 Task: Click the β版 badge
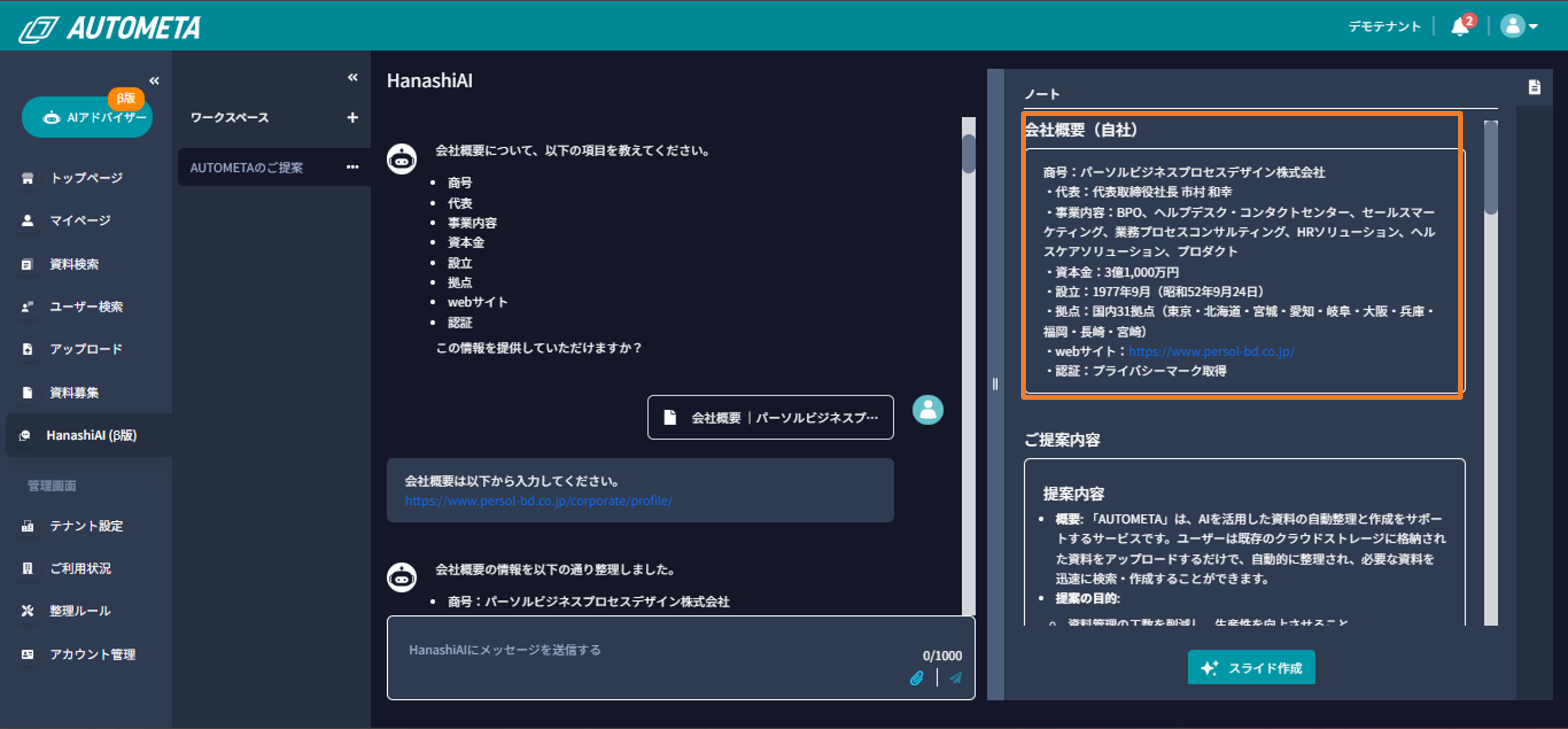coord(126,98)
